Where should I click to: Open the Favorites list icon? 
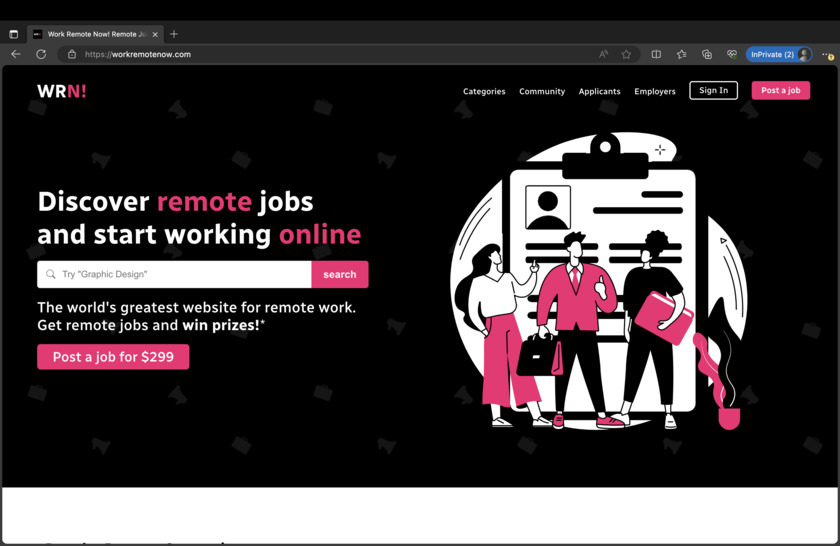pos(681,54)
